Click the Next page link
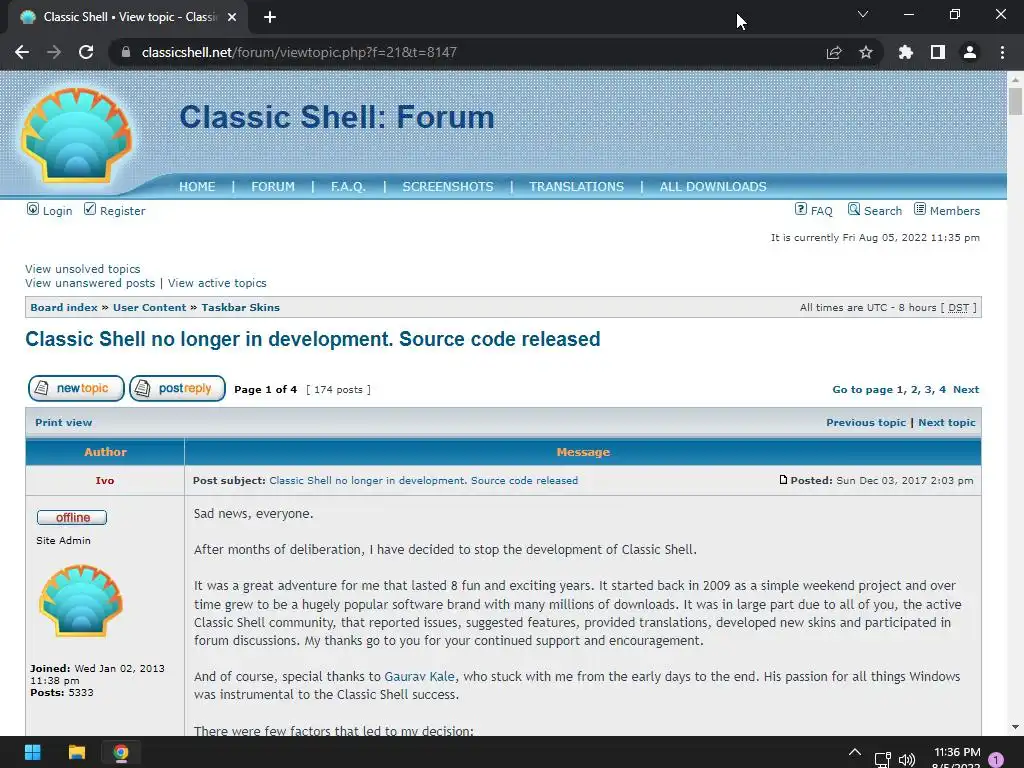Image resolution: width=1024 pixels, height=768 pixels. click(966, 390)
